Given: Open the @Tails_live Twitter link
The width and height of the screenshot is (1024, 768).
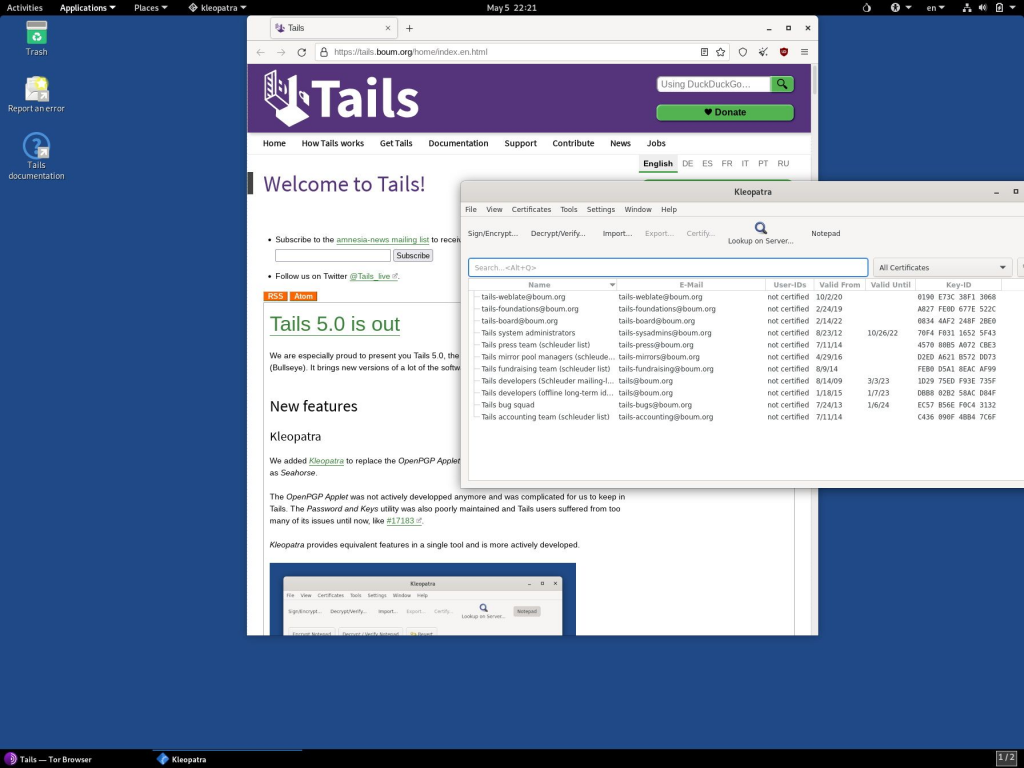Looking at the screenshot, I should [x=374, y=276].
